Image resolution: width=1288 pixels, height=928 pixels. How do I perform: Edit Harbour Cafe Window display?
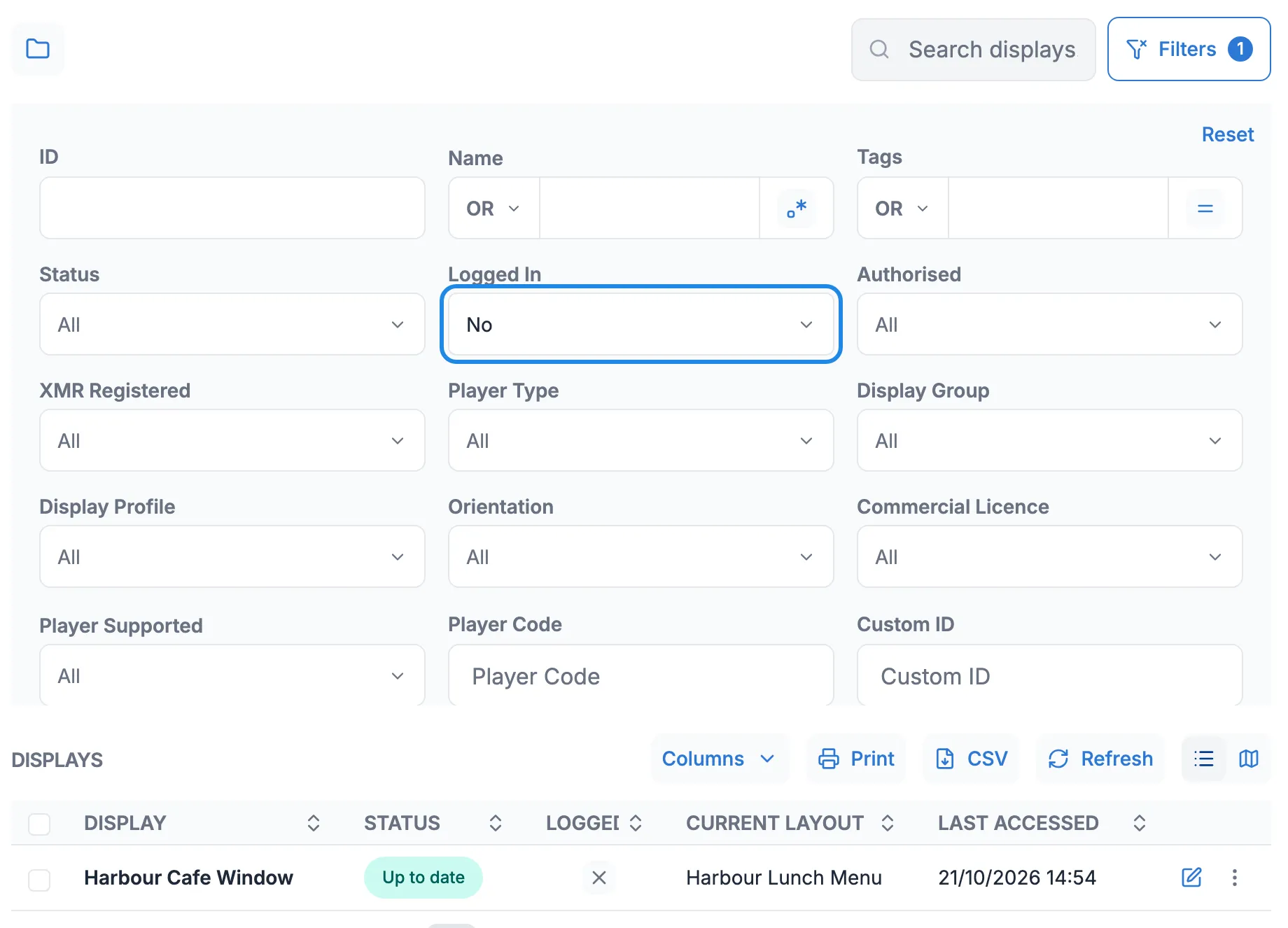pyautogui.click(x=1191, y=878)
